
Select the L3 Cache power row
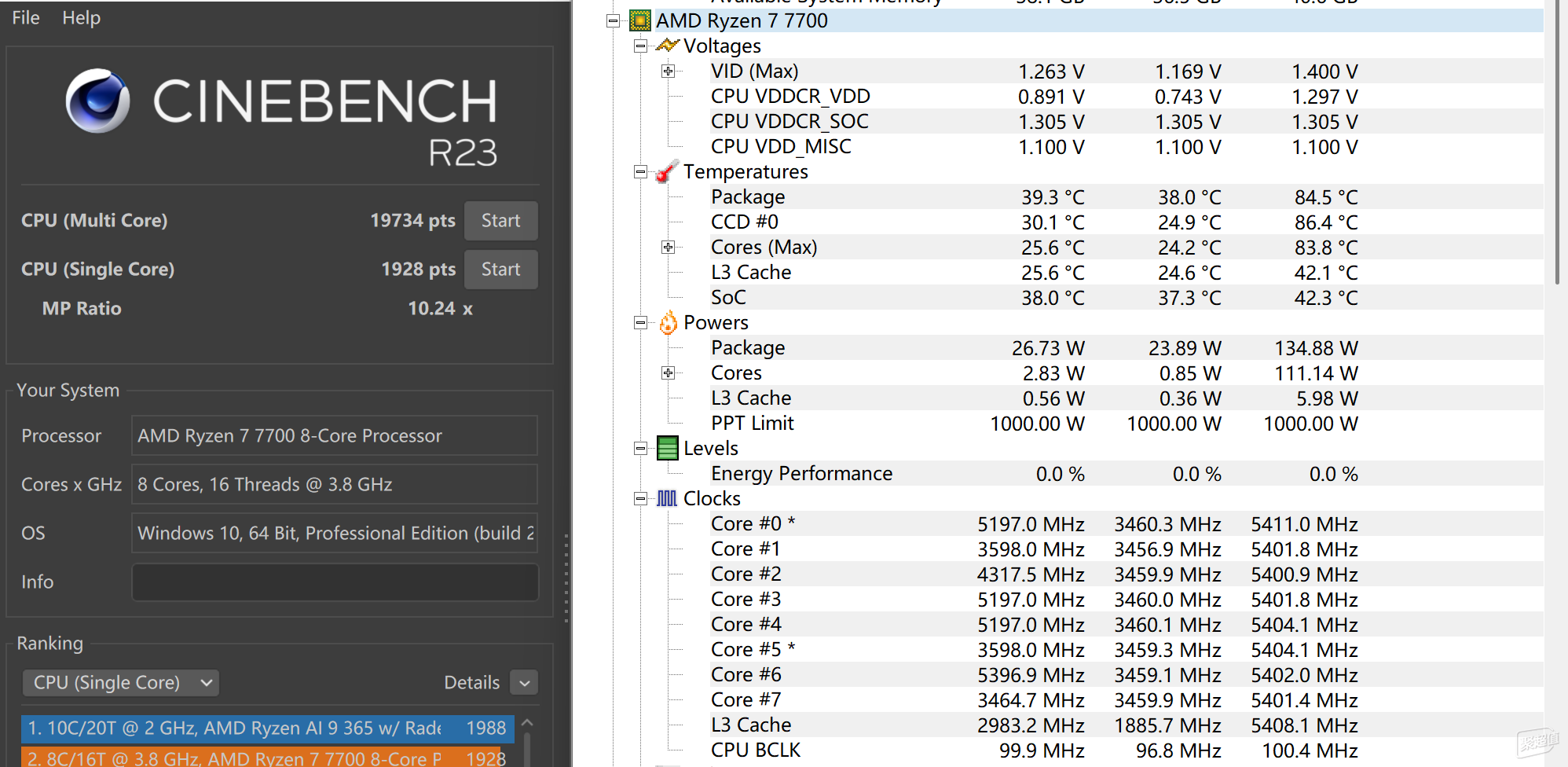point(1125,398)
